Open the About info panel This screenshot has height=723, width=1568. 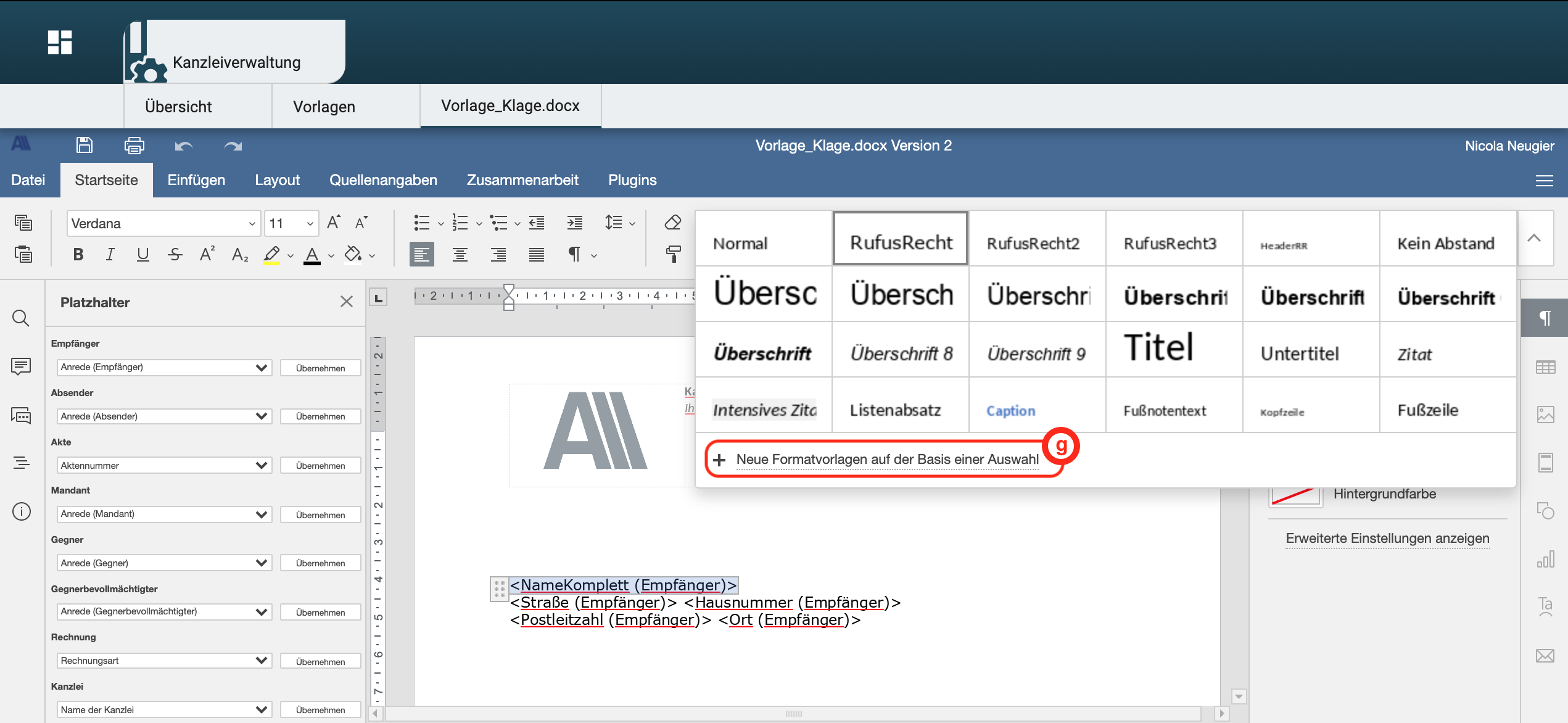[22, 511]
